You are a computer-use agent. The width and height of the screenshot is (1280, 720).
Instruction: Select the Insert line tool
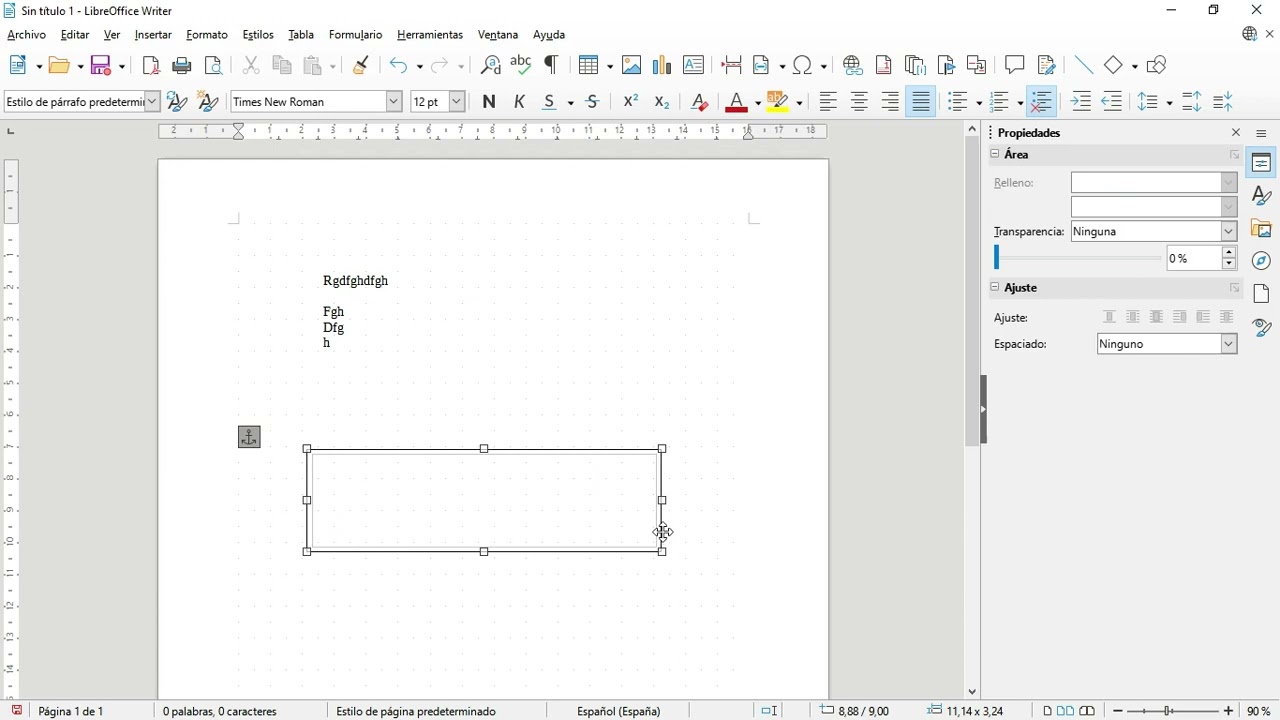coord(1084,66)
